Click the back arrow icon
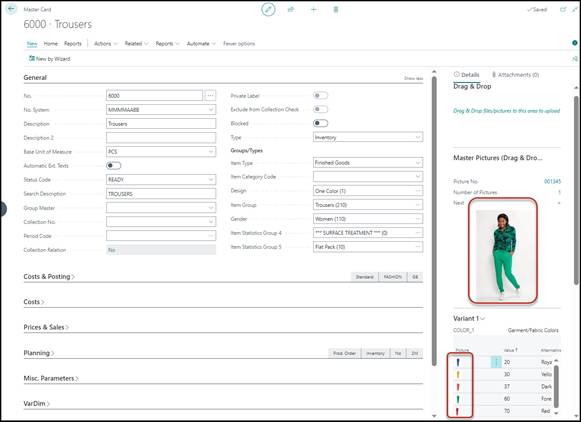 [11, 9]
